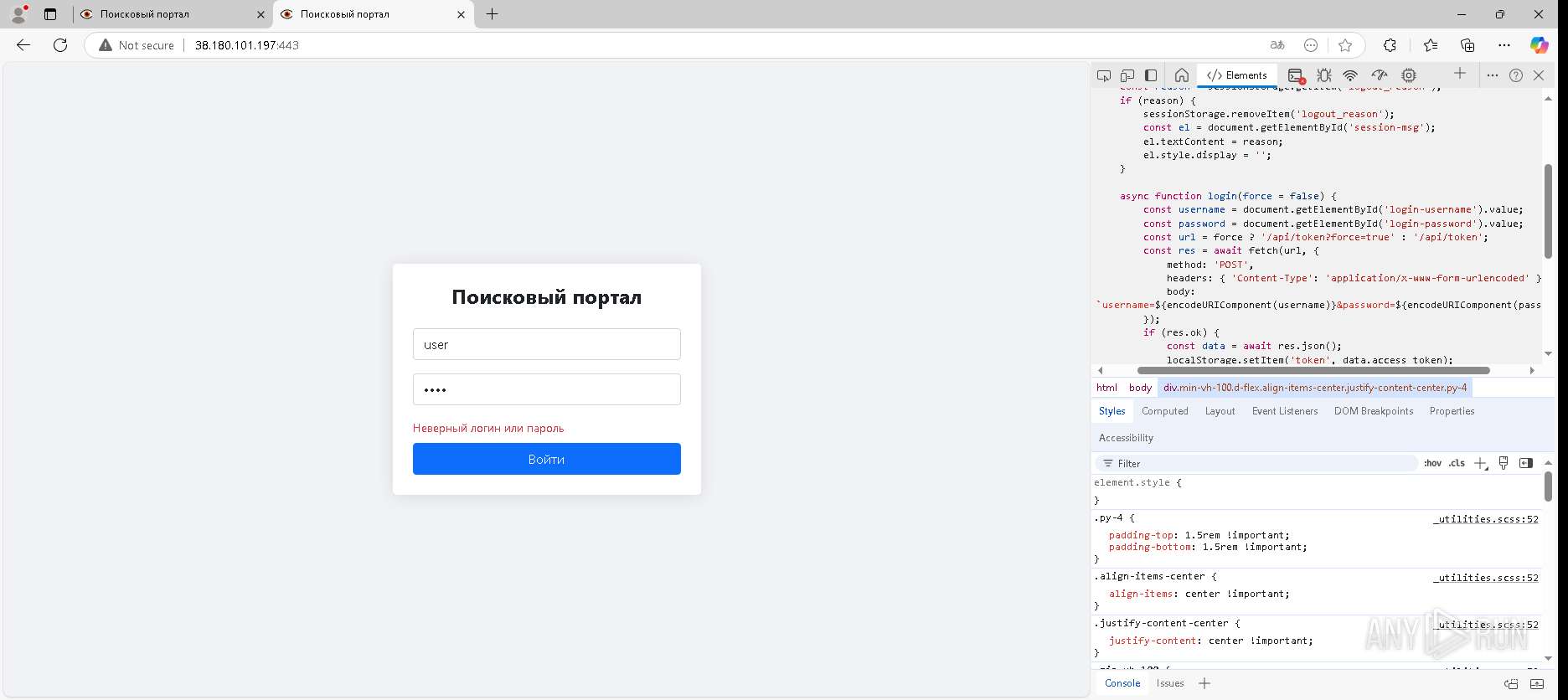Click the vertical scrollbar of the Elements code pane
This screenshot has width=1568, height=700.
[1548, 211]
